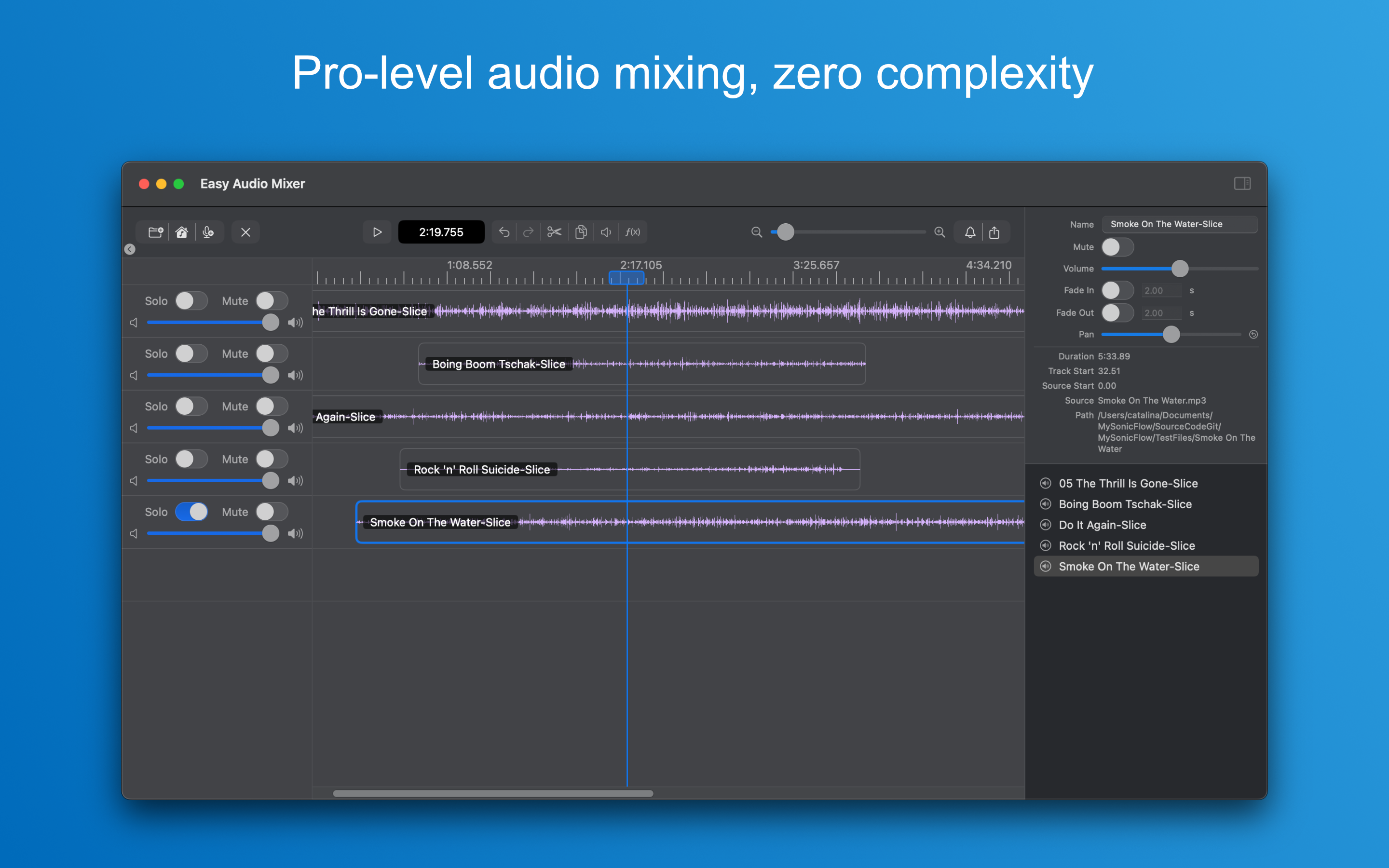Viewport: 1389px width, 868px height.
Task: Adjust the timeline zoom slider
Action: (848, 232)
